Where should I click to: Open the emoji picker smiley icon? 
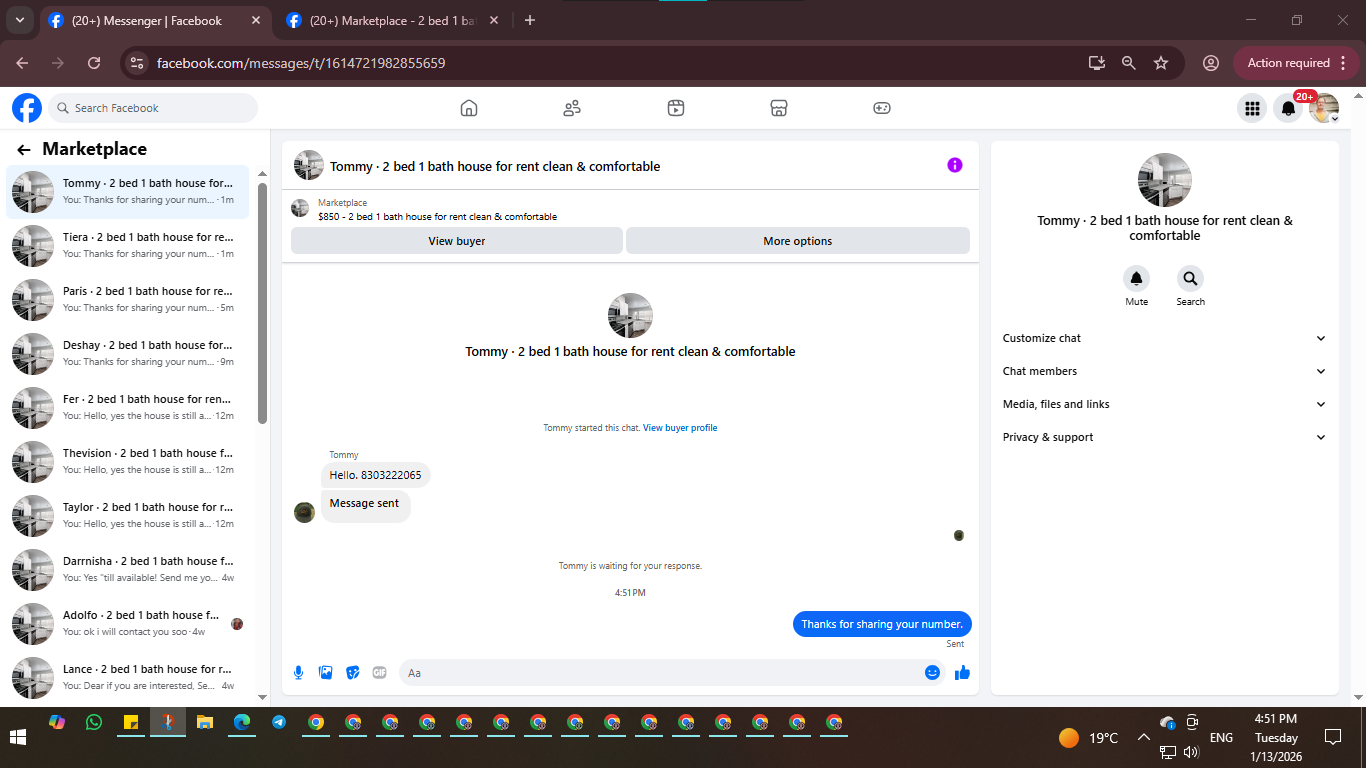(932, 673)
